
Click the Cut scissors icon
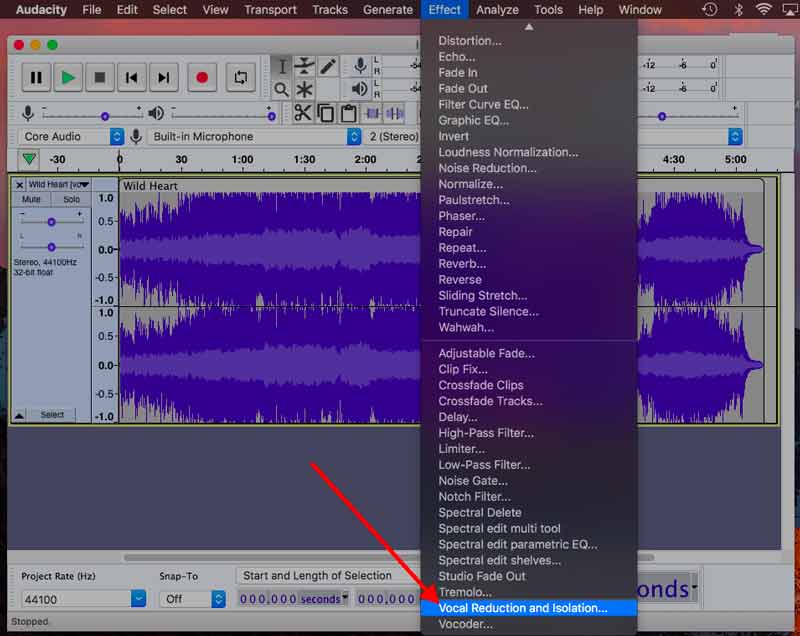pyautogui.click(x=302, y=113)
